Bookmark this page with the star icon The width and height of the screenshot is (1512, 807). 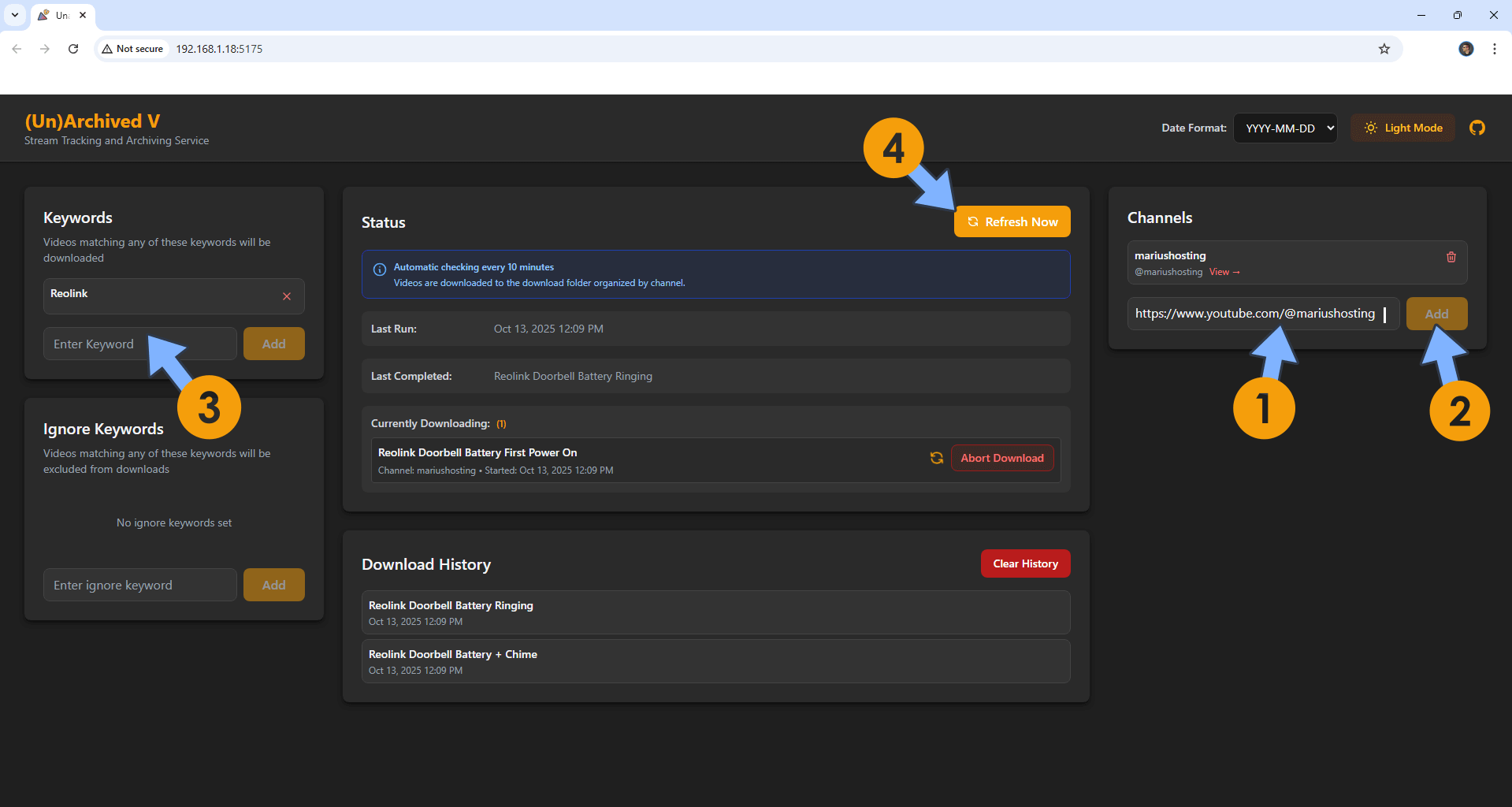coord(1384,49)
